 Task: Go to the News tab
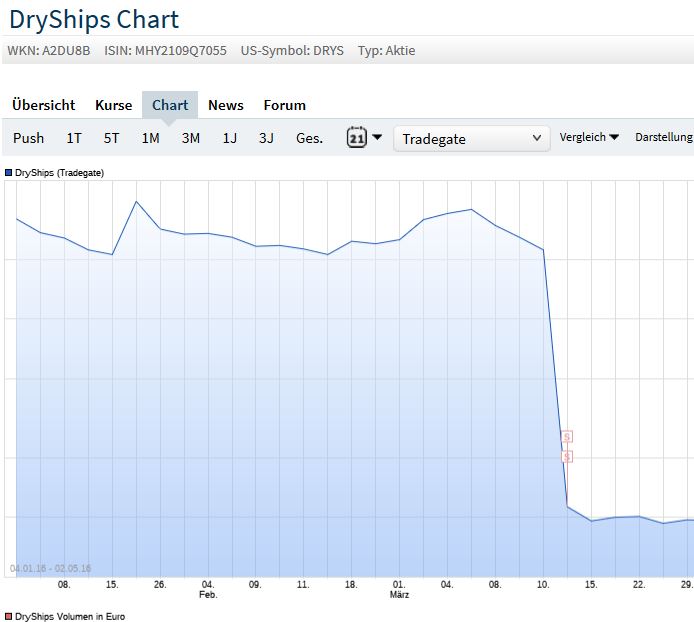click(226, 105)
